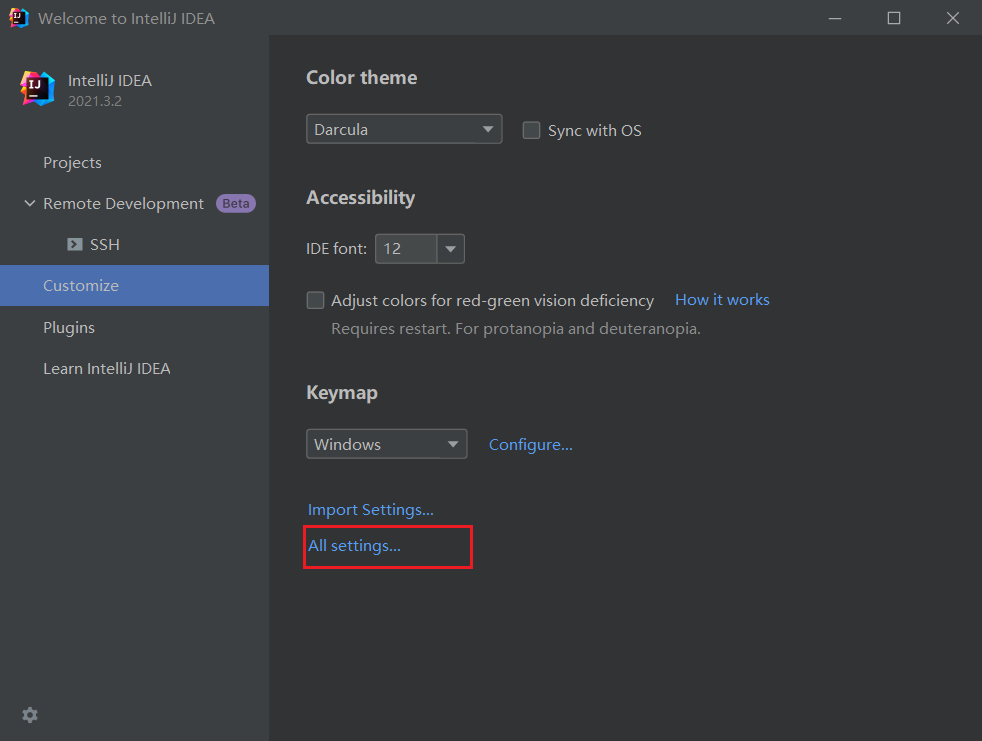Toggle red-green vision deficiency checkbox
Screen dimensions: 982x741
(x=315, y=300)
